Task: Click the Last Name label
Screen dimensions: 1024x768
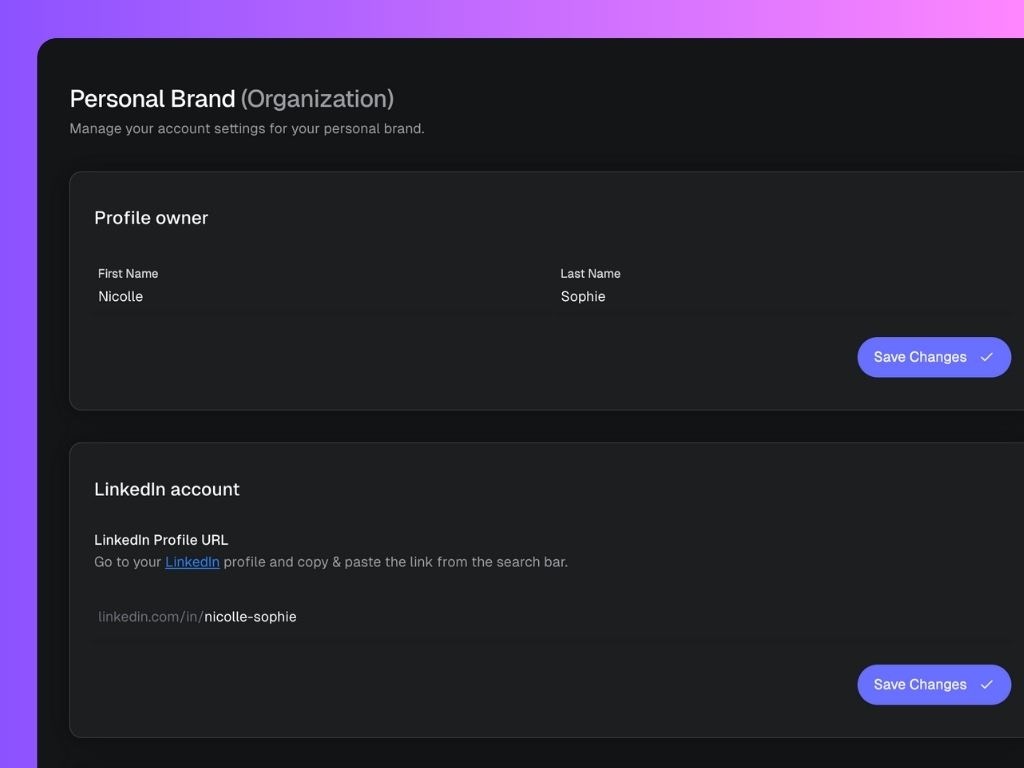Action: point(590,274)
